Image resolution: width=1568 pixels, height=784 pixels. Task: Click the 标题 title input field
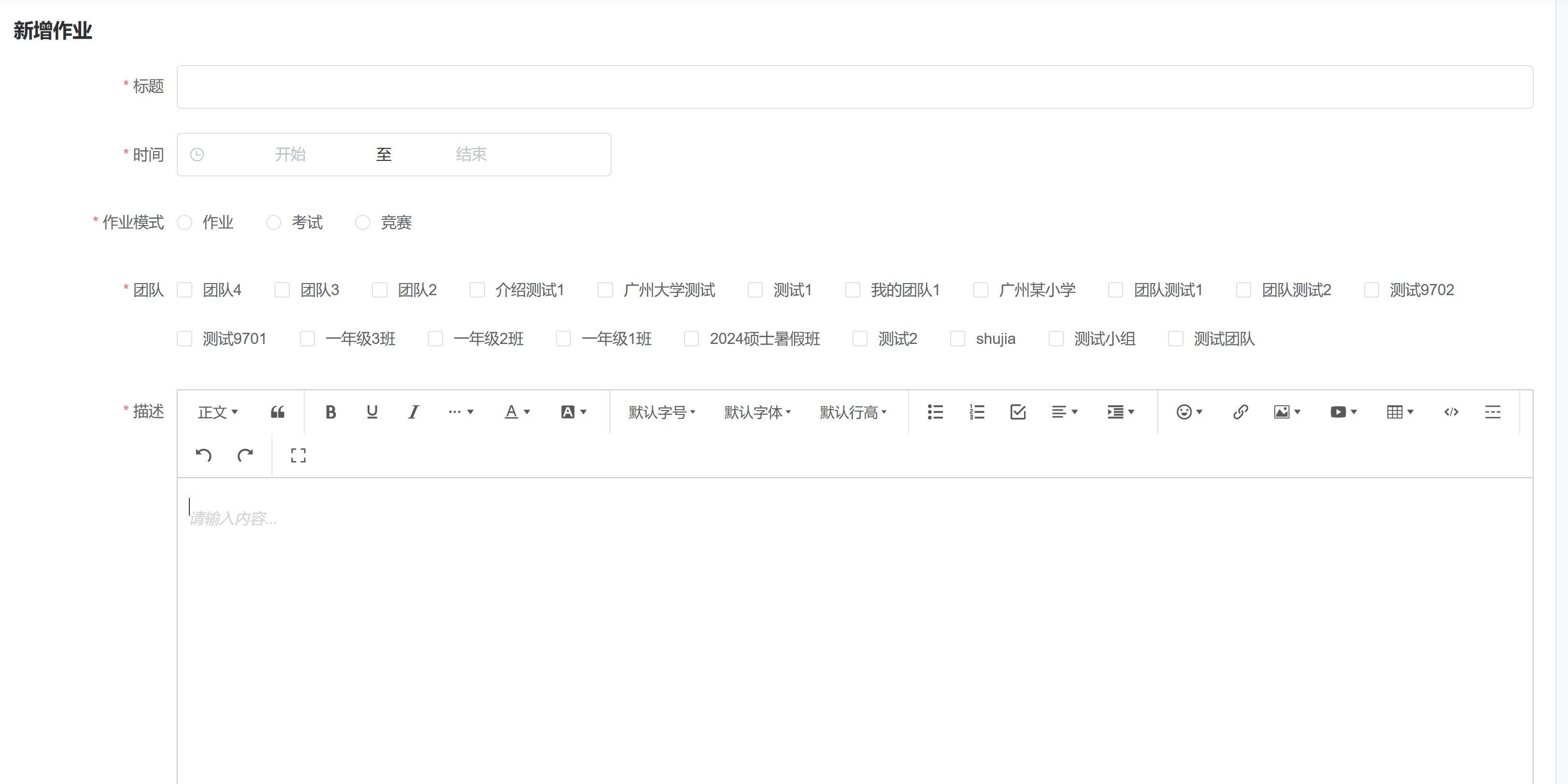(x=854, y=87)
